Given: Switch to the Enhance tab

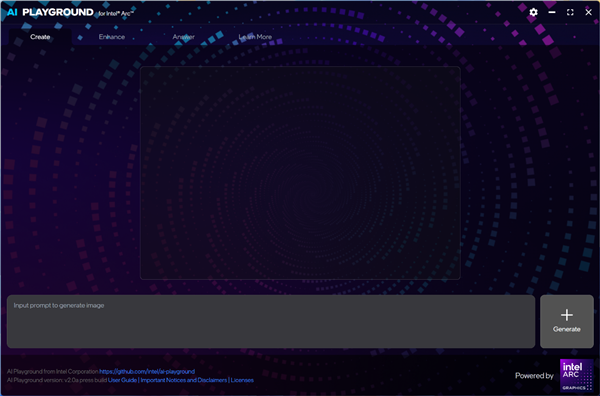Looking at the screenshot, I should (112, 37).
